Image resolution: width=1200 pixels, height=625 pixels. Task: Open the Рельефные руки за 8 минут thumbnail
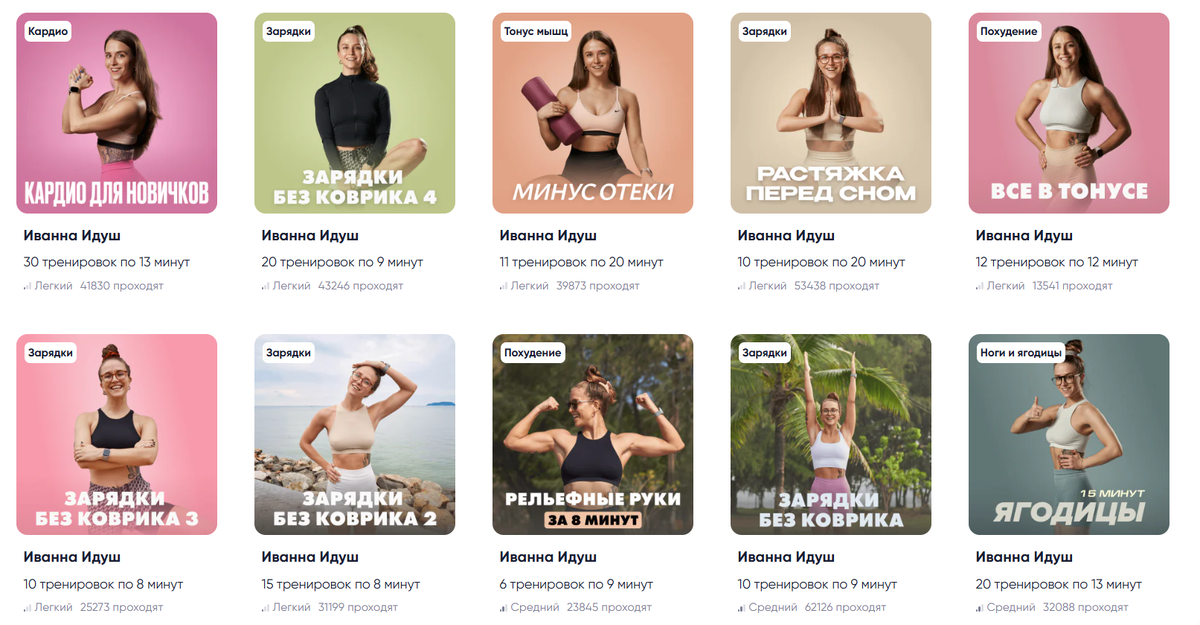(x=593, y=434)
